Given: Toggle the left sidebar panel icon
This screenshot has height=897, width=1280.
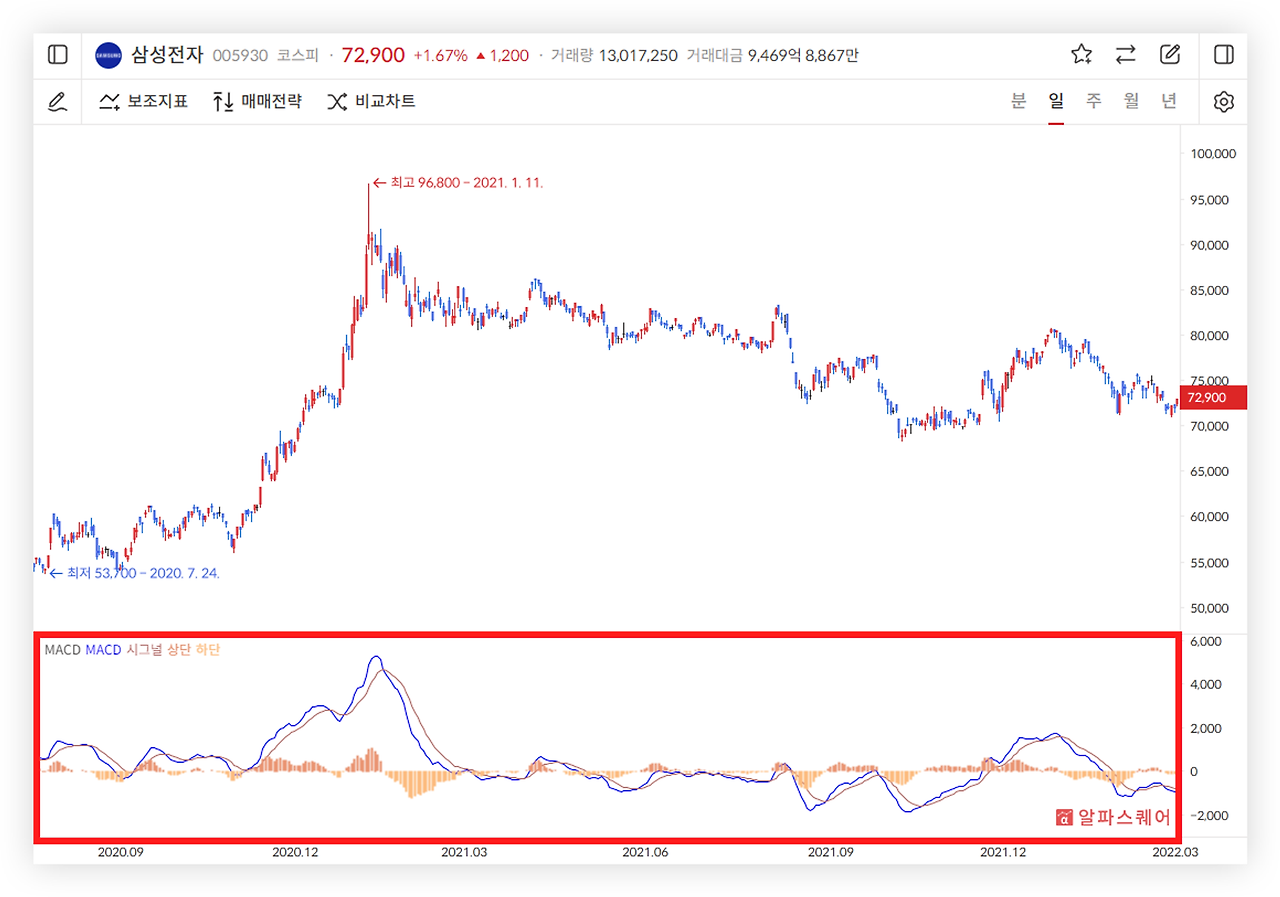Looking at the screenshot, I should click(x=58, y=55).
